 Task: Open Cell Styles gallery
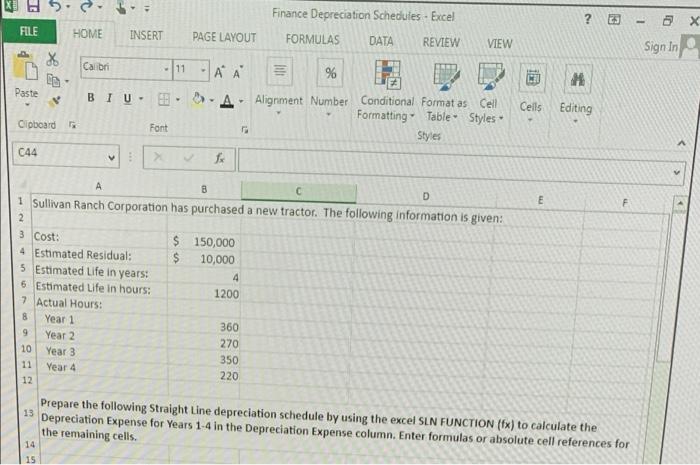click(x=488, y=94)
